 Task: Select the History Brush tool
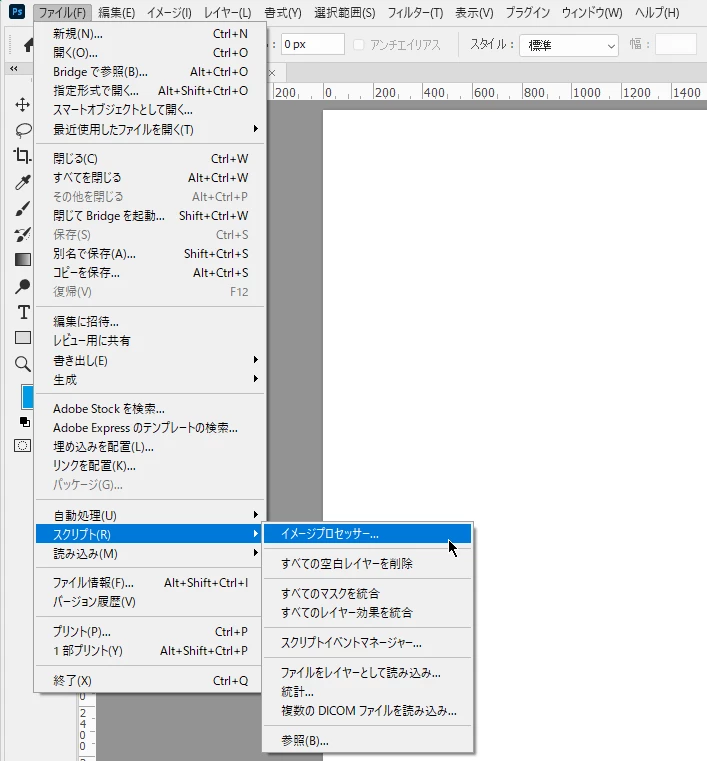coord(23,234)
